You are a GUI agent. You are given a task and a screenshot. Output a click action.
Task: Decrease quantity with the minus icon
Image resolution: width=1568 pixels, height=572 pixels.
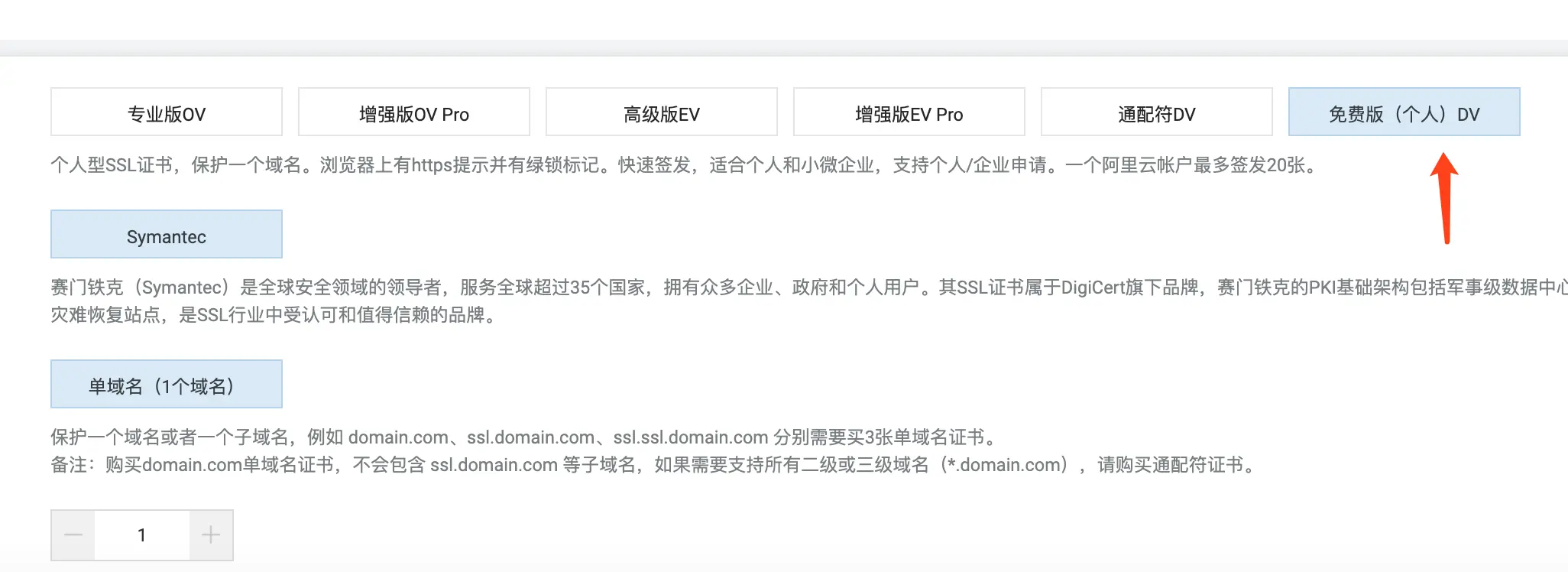coord(73,535)
